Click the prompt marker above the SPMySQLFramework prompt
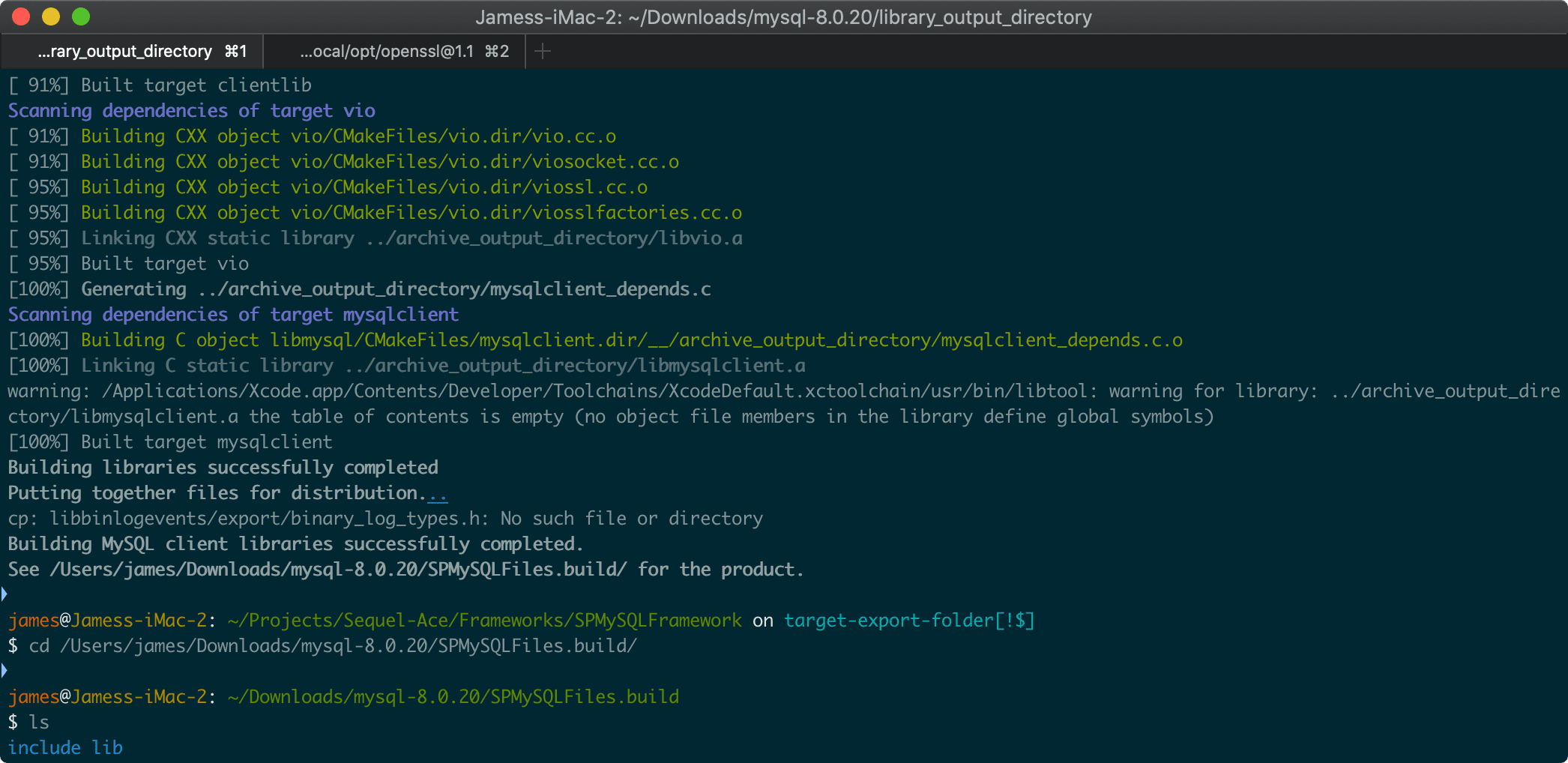The image size is (1568, 763). coord(4,594)
